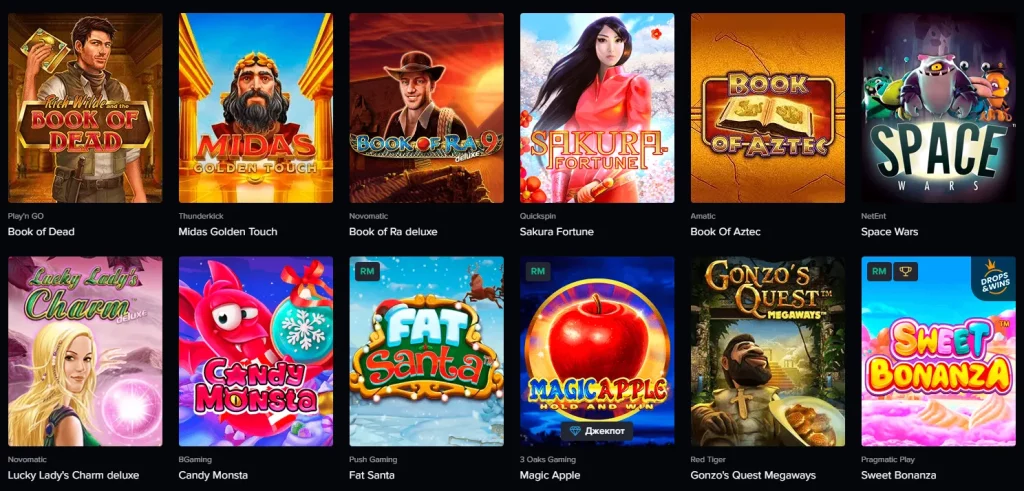Open the Gonzo's Quest Megaways thumbnail
This screenshot has height=491, width=1024.
768,351
